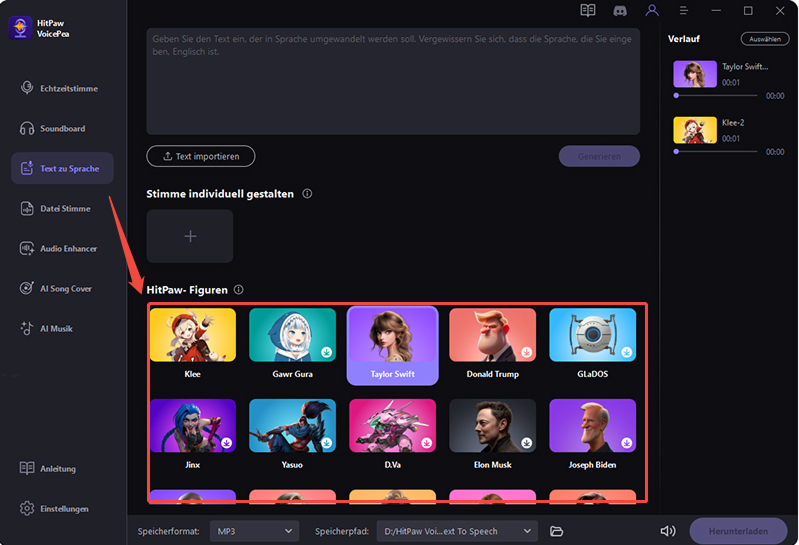This screenshot has width=799, height=545.
Task: Open the Discord icon in title bar
Action: (620, 10)
